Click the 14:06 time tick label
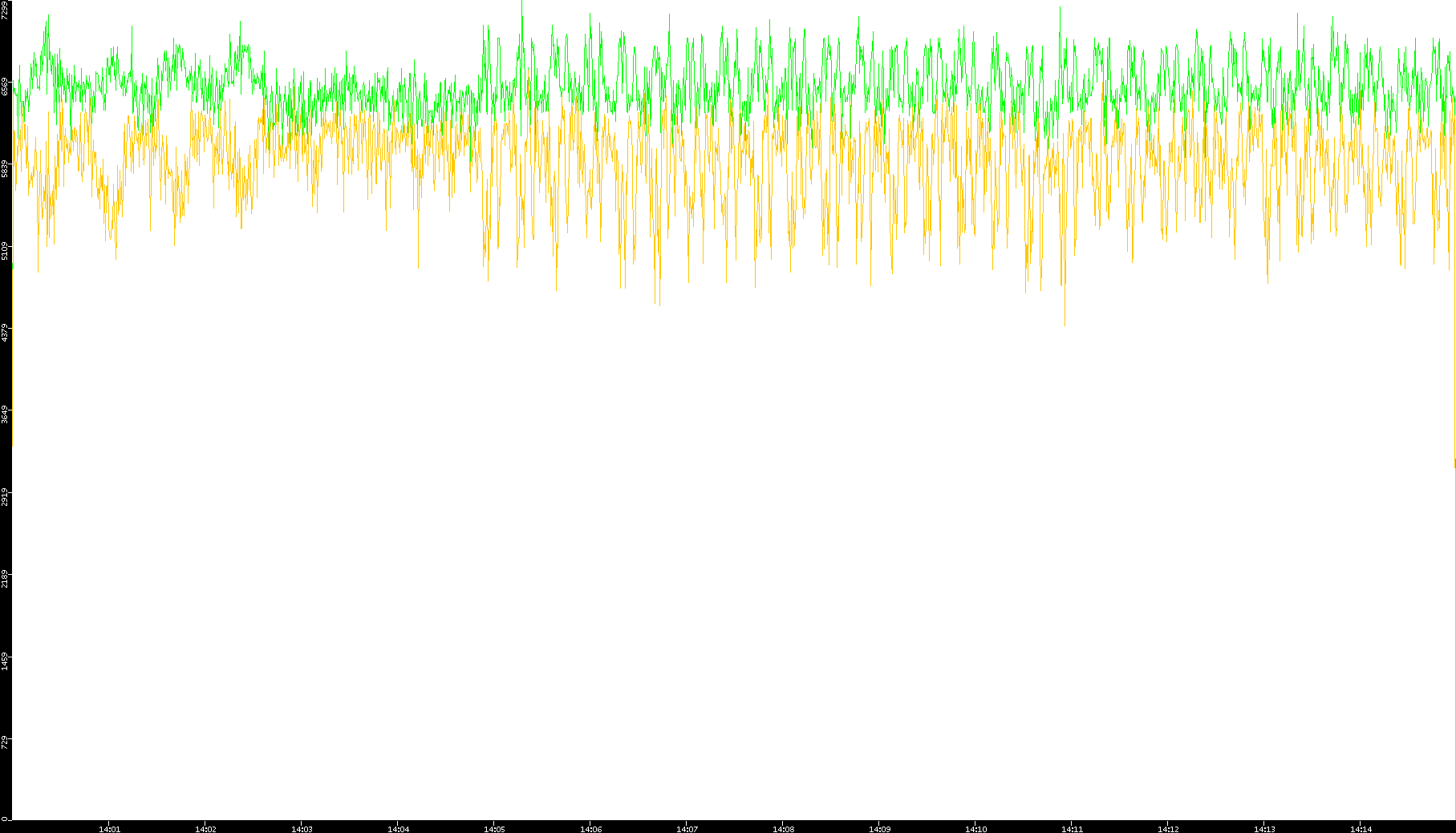 click(590, 828)
